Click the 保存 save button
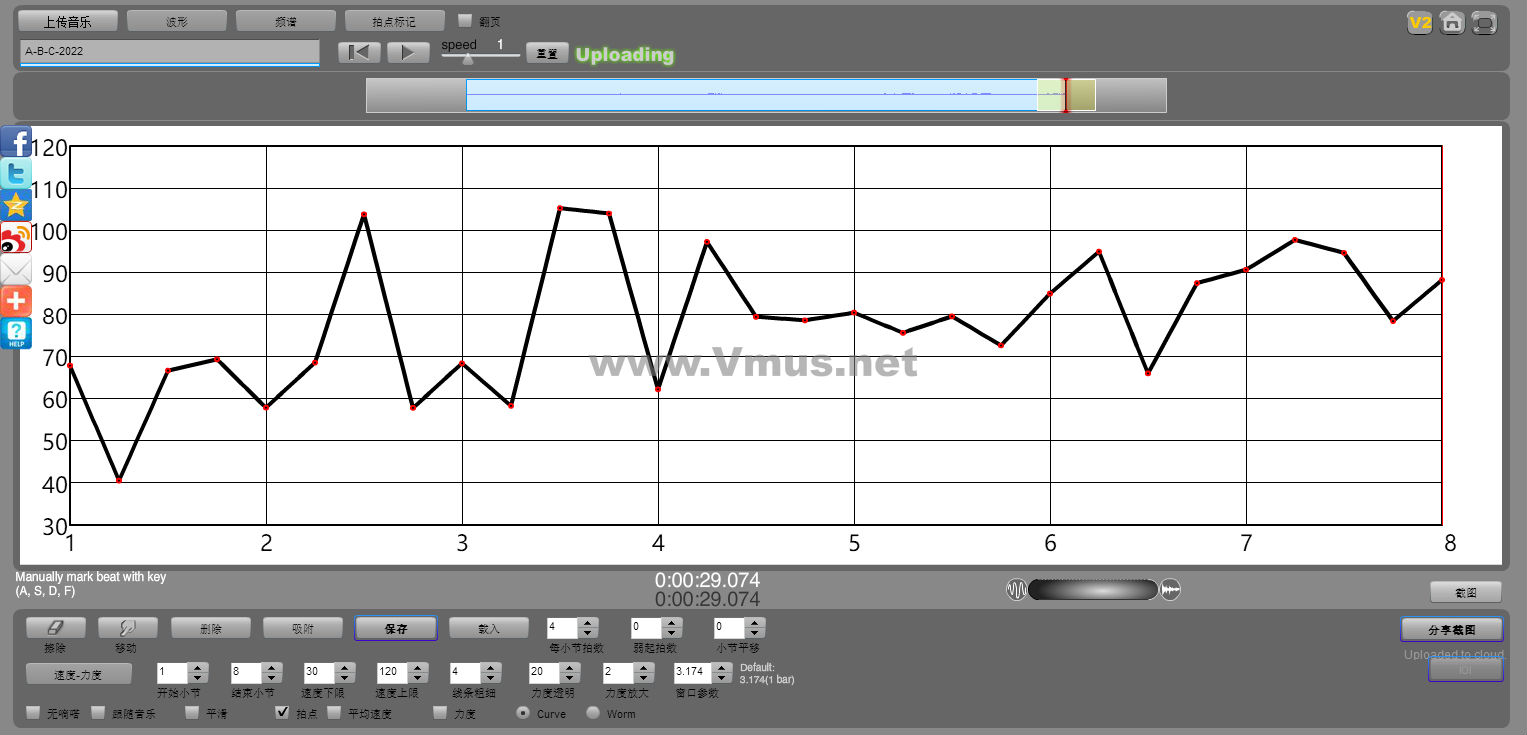Viewport: 1527px width, 735px height. (x=396, y=628)
